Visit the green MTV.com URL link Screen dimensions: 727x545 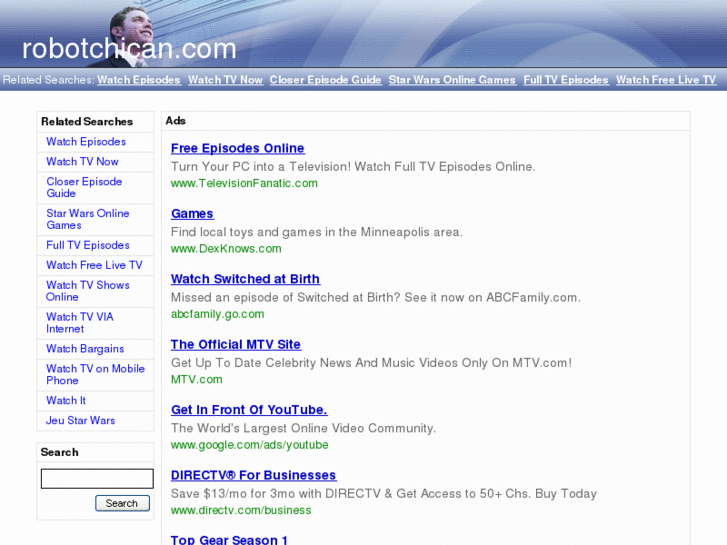click(197, 379)
